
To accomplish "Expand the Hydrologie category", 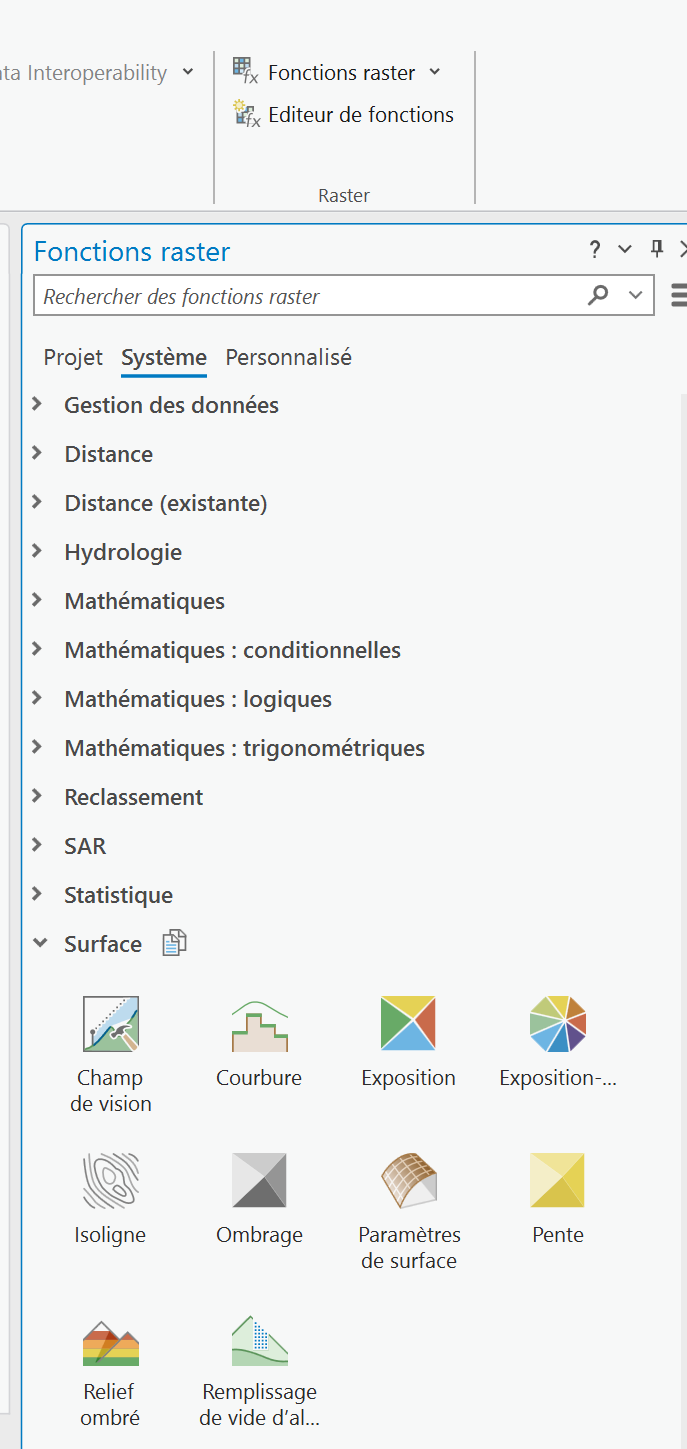I will (38, 551).
